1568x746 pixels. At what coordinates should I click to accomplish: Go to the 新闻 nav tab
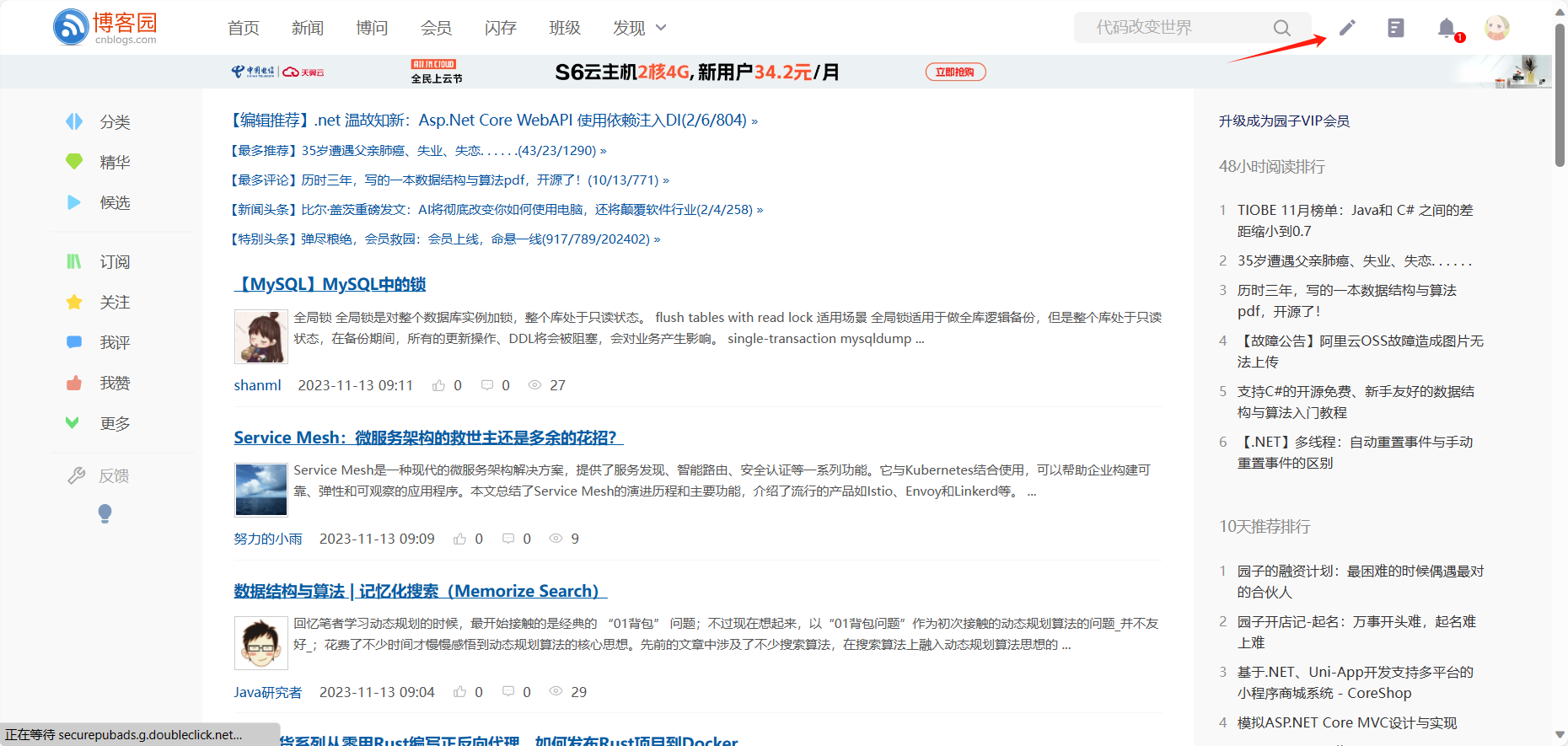click(308, 28)
